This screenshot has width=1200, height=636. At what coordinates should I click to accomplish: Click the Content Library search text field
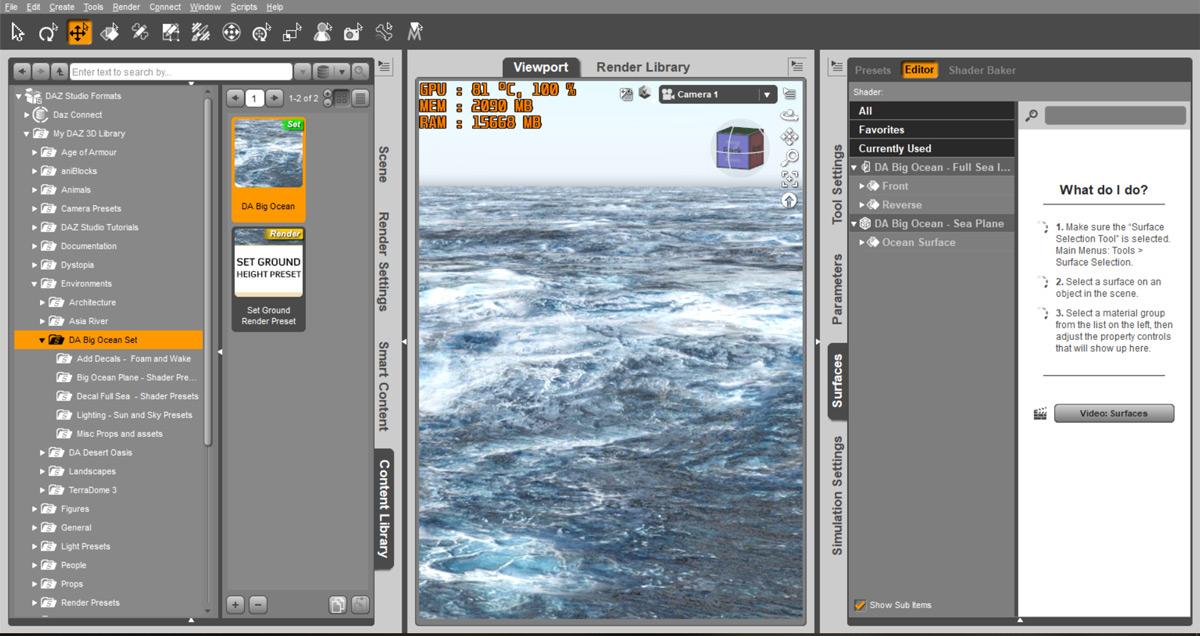(181, 72)
